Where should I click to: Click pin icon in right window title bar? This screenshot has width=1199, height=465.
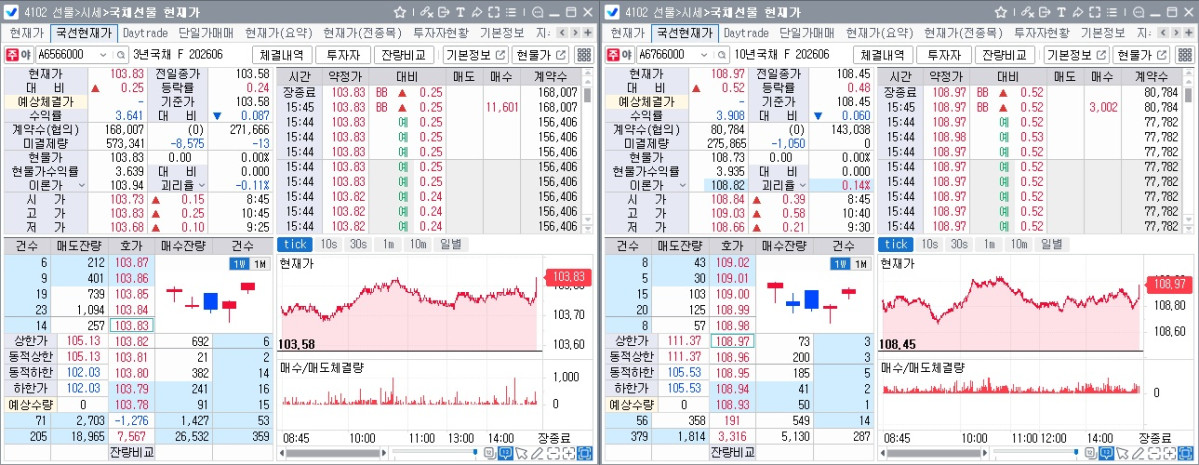click(x=1077, y=12)
